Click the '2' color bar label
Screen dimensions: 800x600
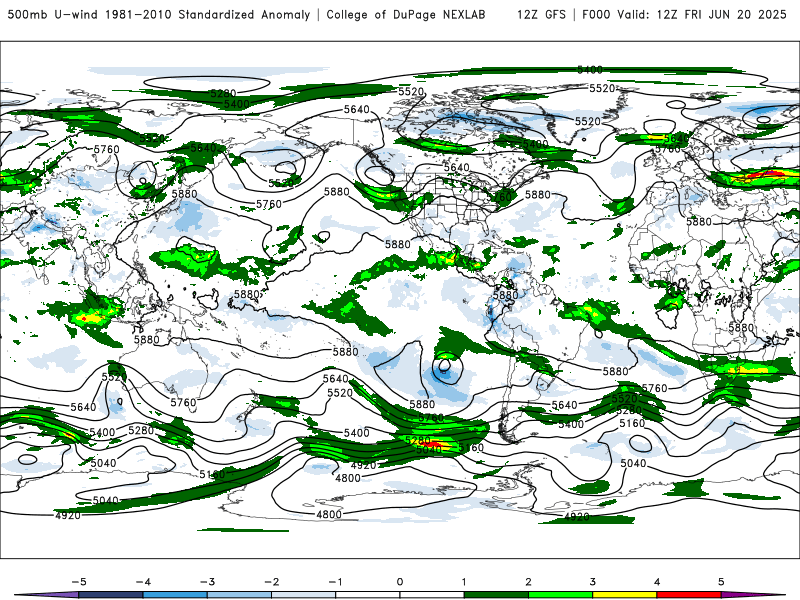[x=529, y=582]
